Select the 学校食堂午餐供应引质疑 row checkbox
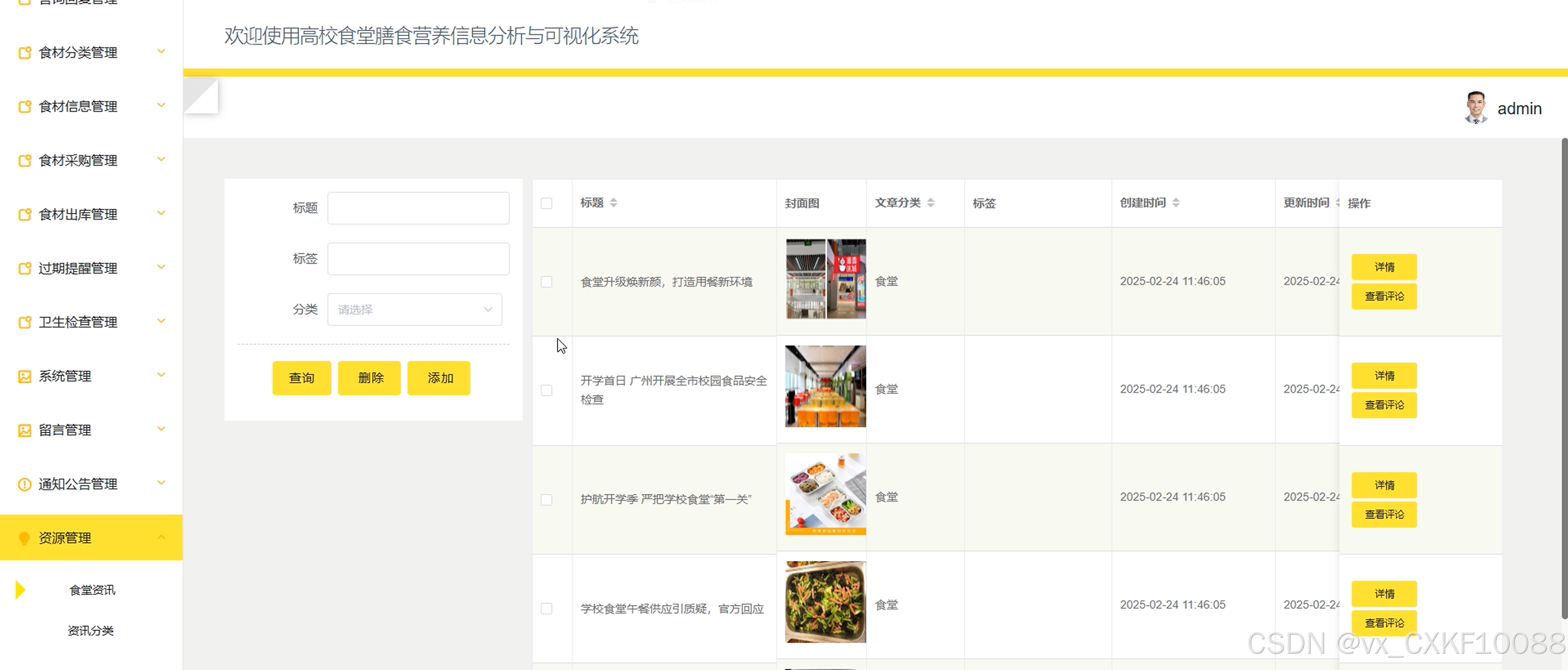The image size is (1568, 670). click(547, 608)
